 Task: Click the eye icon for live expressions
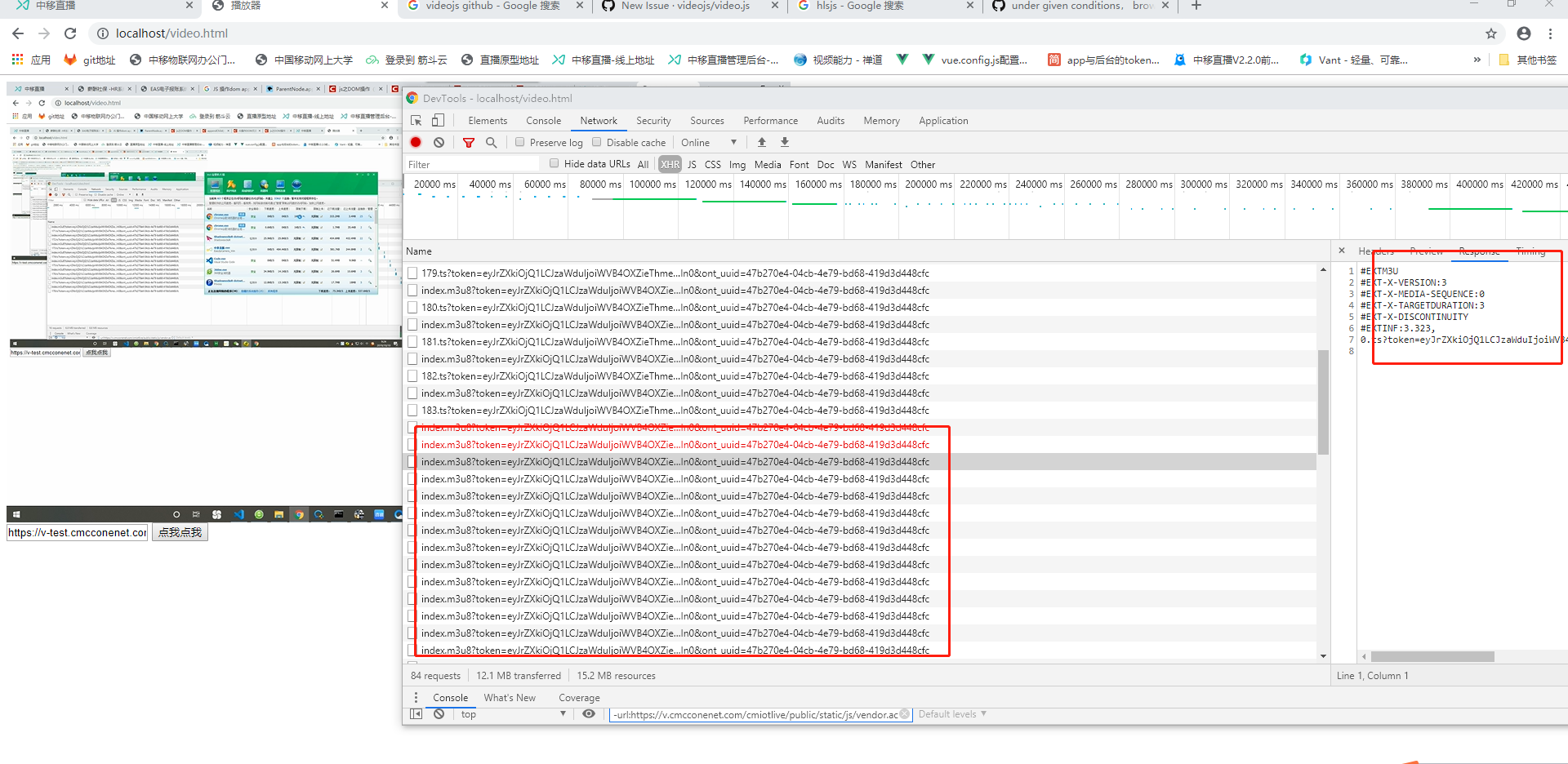(x=589, y=713)
